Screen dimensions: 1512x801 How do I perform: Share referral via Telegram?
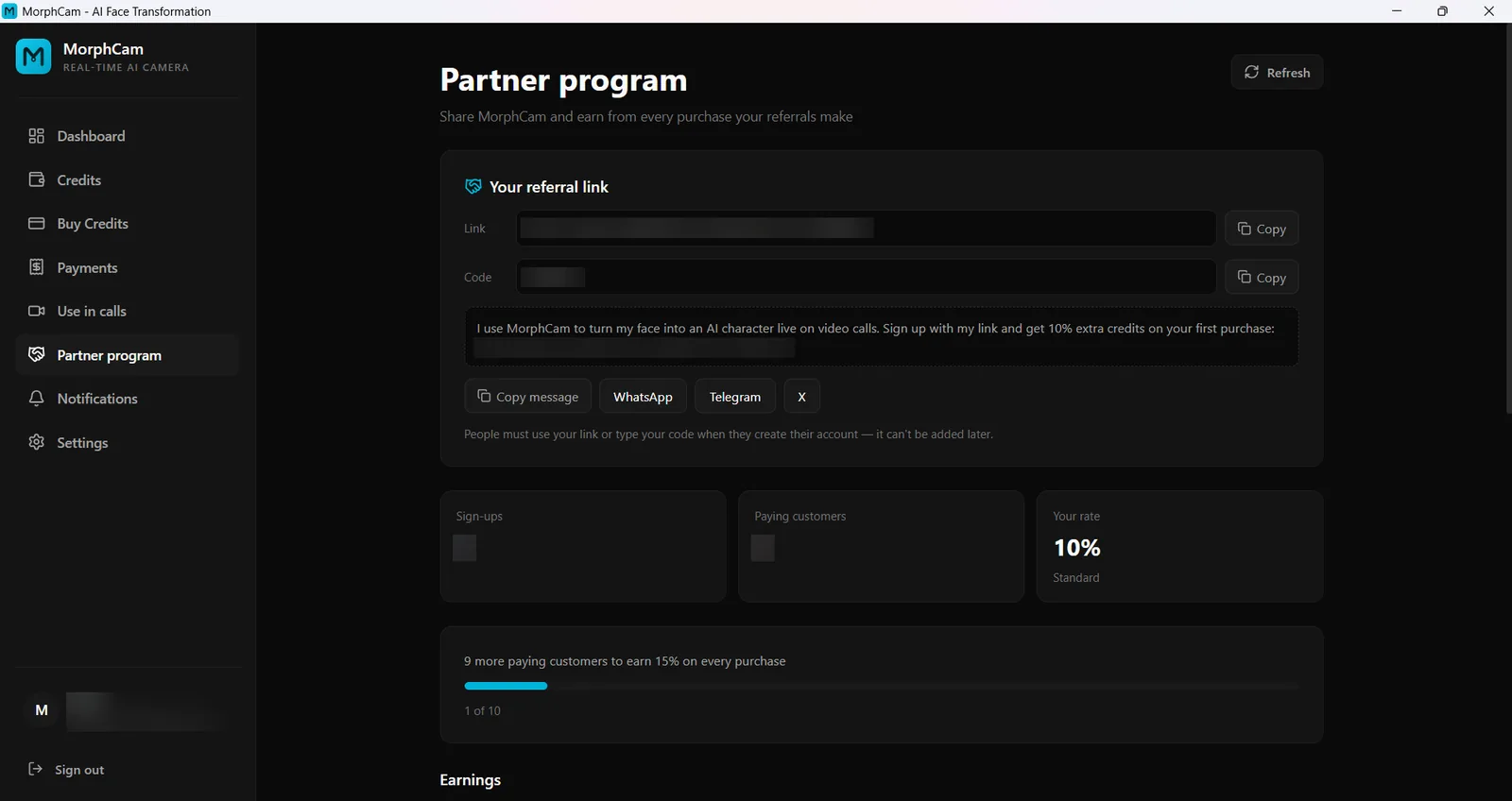pyautogui.click(x=735, y=397)
